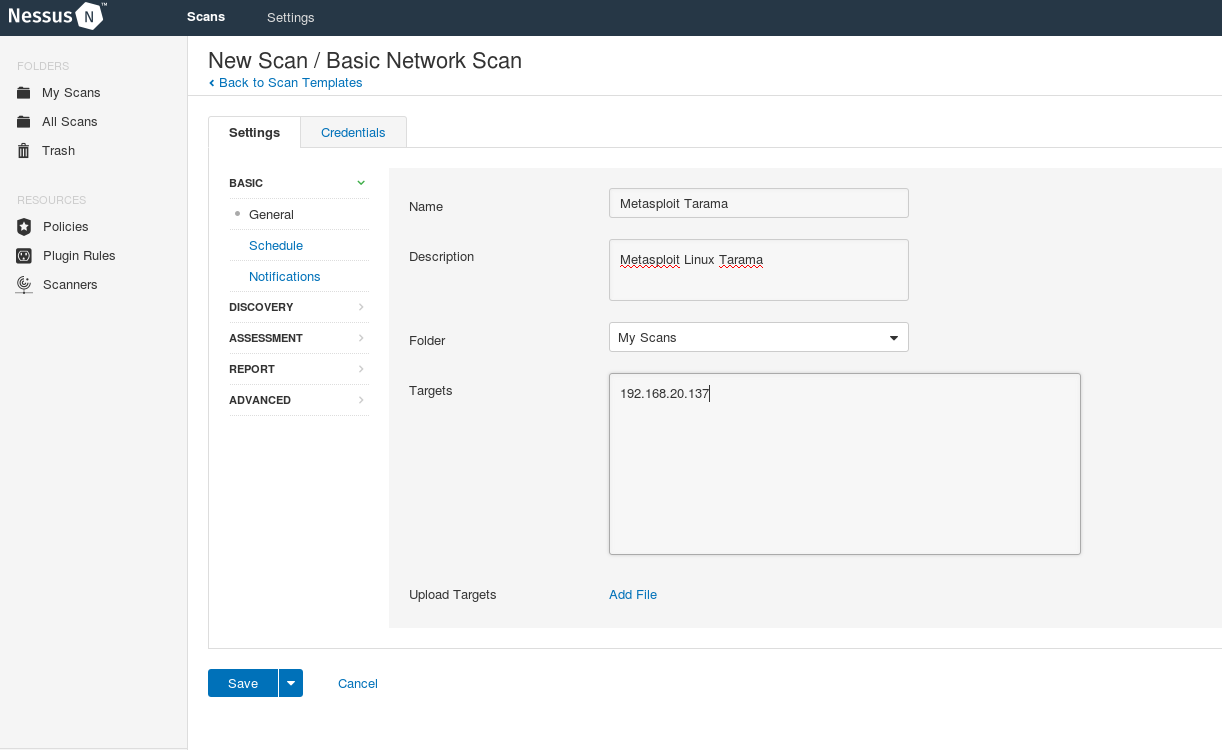
Task: Open the Trash bin icon
Action: point(24,151)
